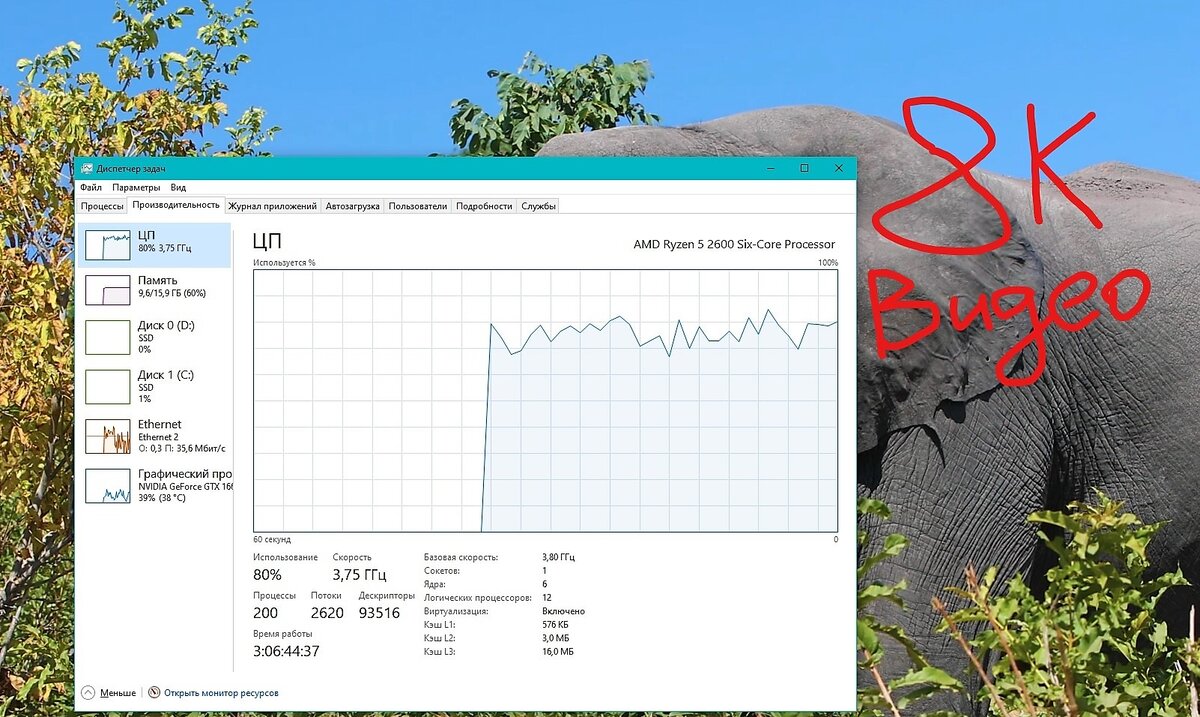The height and width of the screenshot is (717, 1200).
Task: Open the Открыть монитор ресурсов link
Action: pyautogui.click(x=221, y=692)
